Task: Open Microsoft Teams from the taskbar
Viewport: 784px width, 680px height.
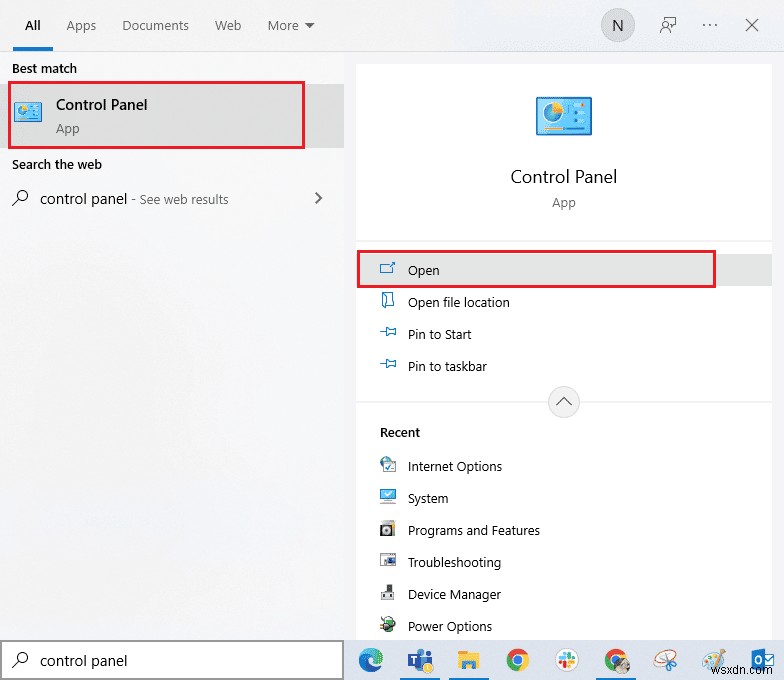Action: coord(420,660)
